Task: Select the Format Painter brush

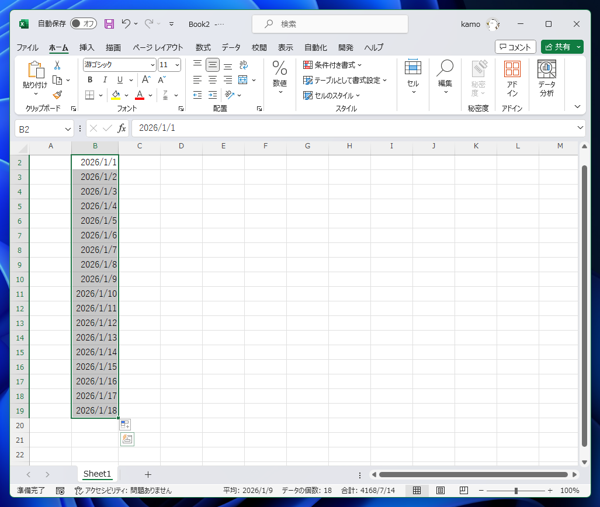Action: tap(57, 95)
